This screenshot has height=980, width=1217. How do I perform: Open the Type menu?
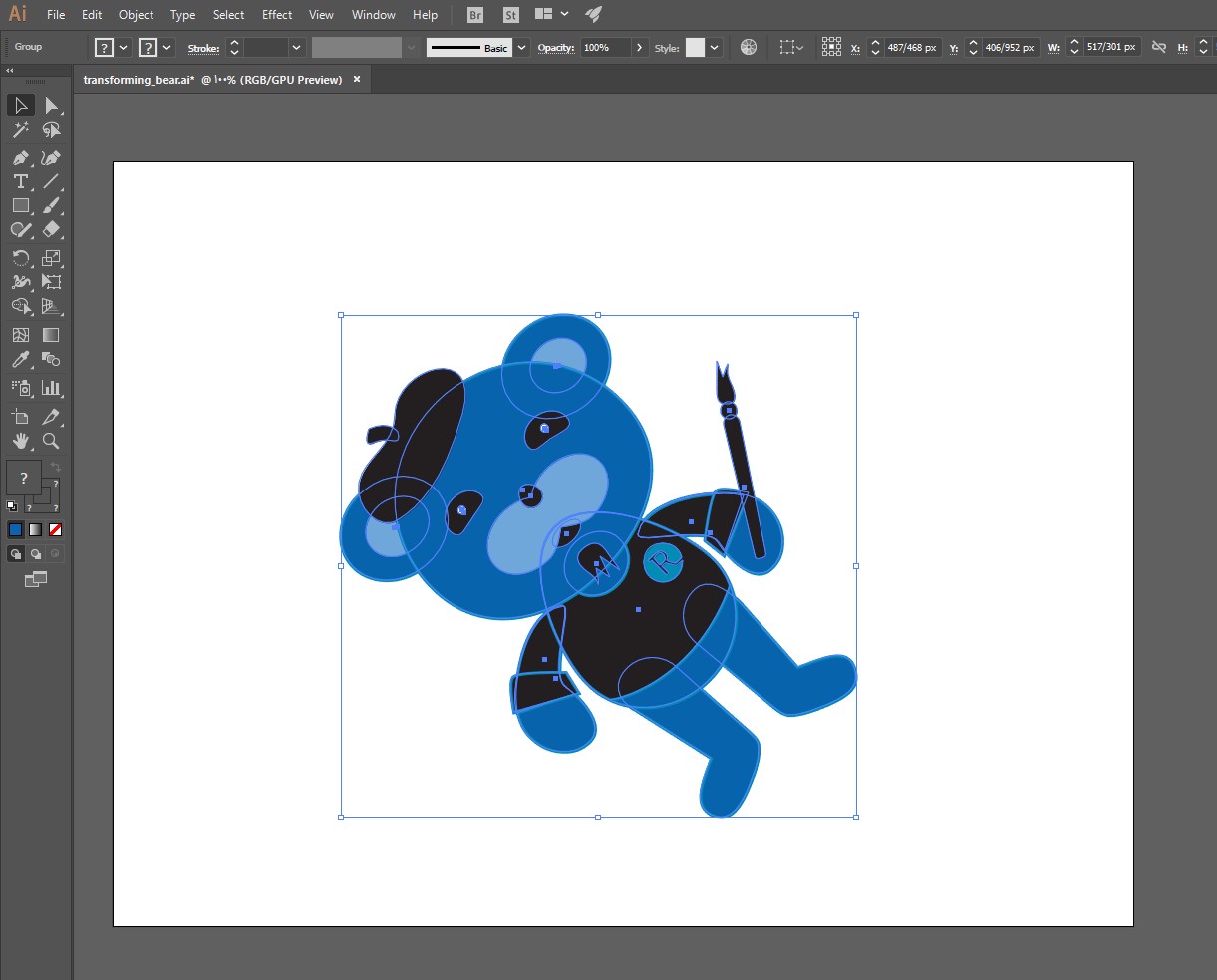(183, 15)
